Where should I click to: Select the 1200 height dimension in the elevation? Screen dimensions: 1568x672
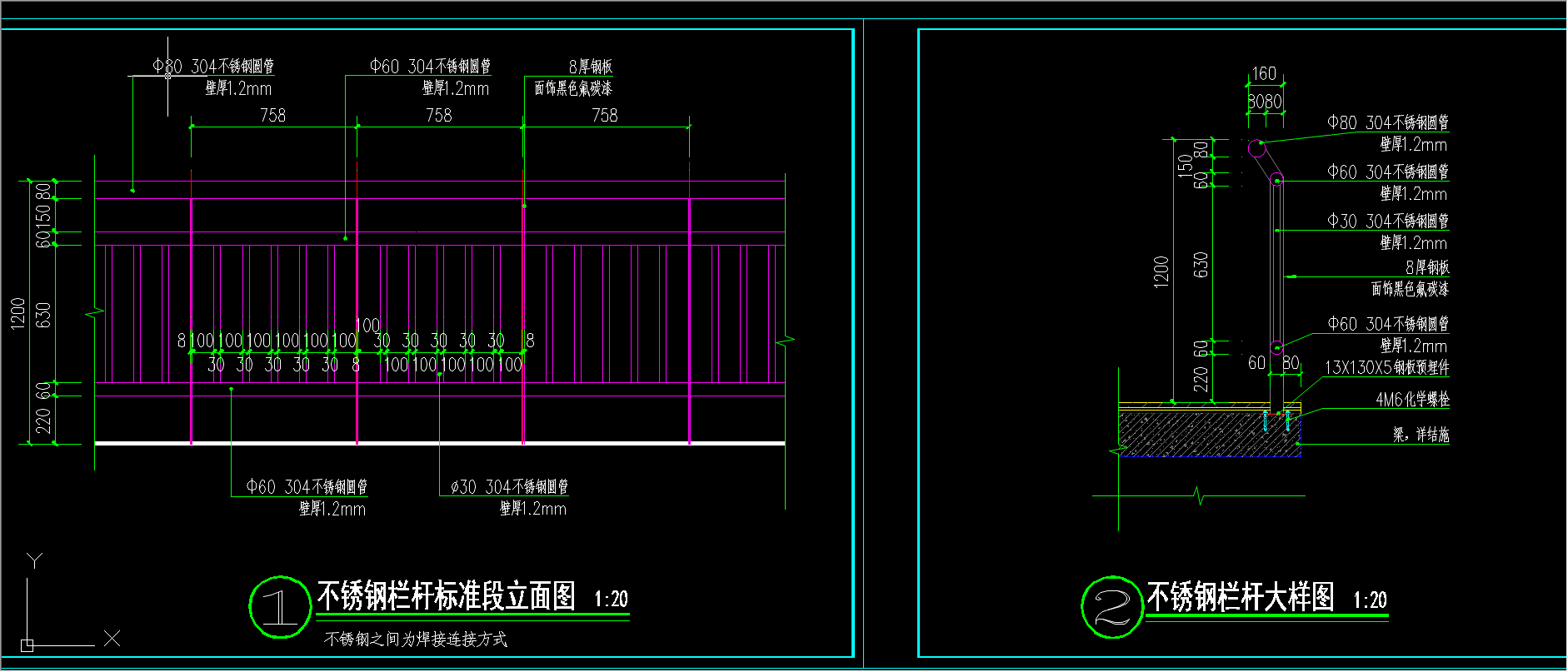[18, 314]
